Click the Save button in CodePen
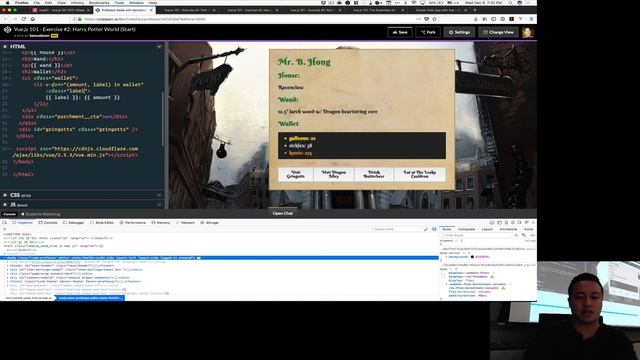Image resolution: width=640 pixels, height=360 pixels. (x=400, y=32)
